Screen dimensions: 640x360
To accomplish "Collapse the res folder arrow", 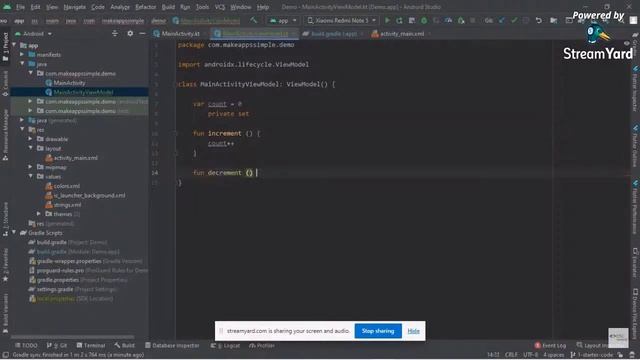I will (22, 129).
